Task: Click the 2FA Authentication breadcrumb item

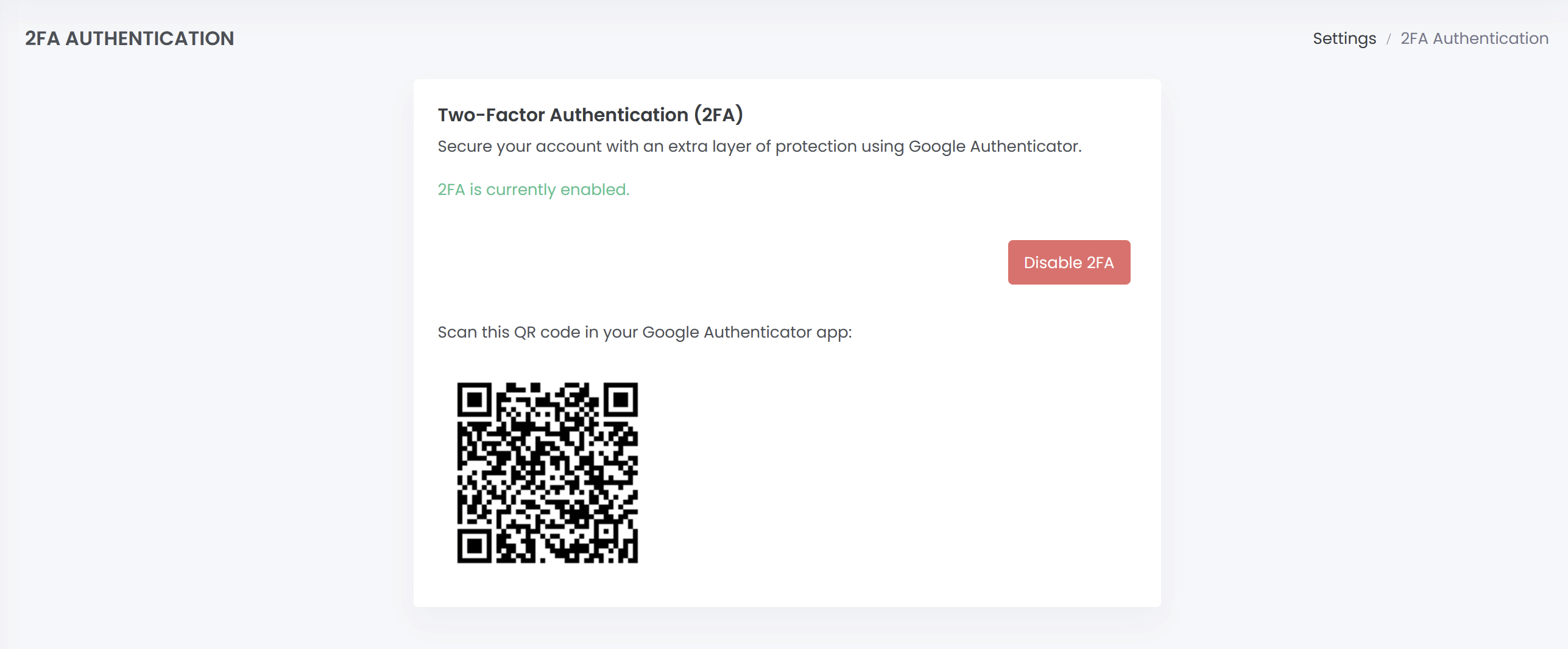Action: coord(1474,38)
